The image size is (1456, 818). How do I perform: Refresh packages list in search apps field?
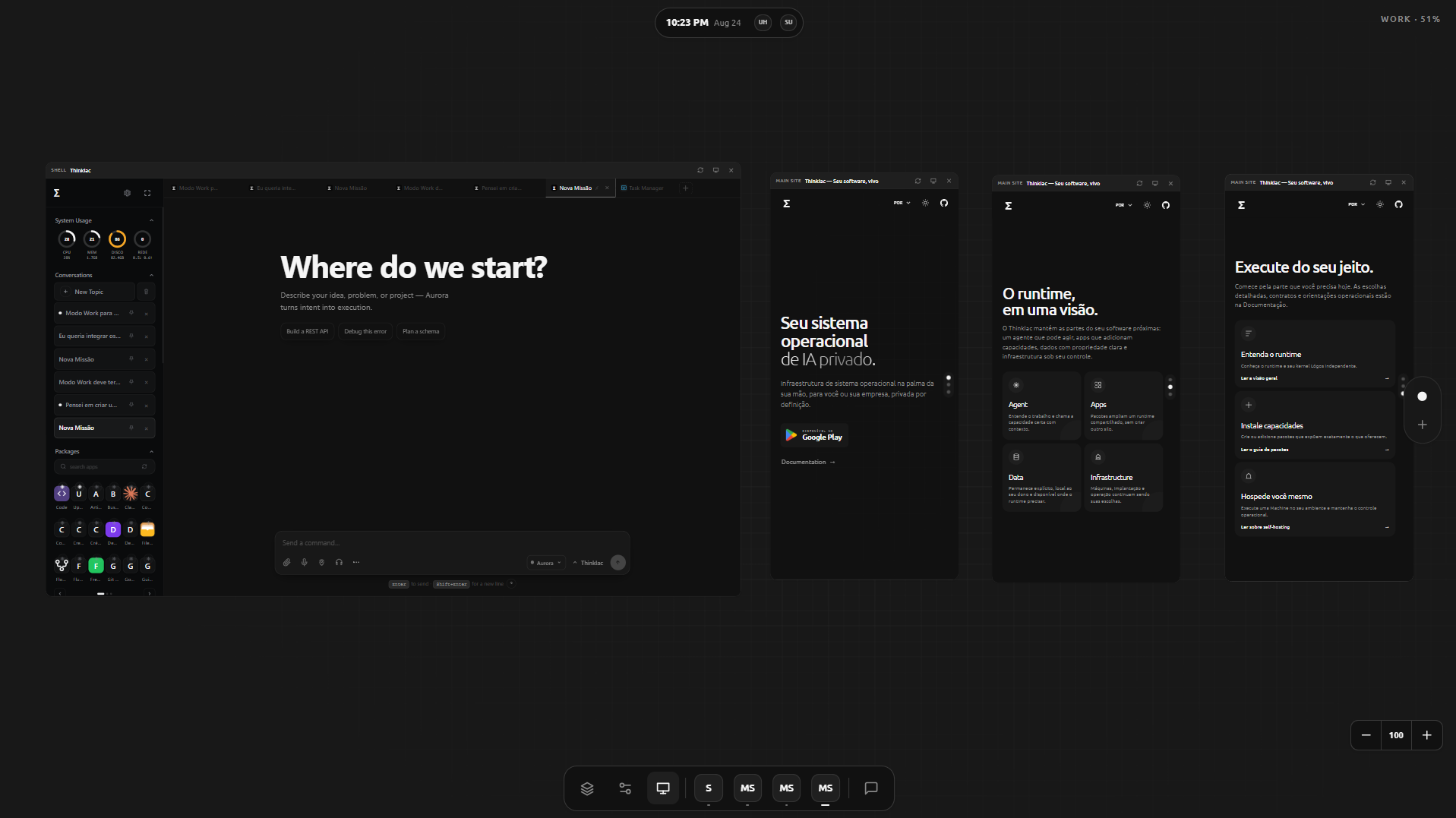(x=144, y=466)
